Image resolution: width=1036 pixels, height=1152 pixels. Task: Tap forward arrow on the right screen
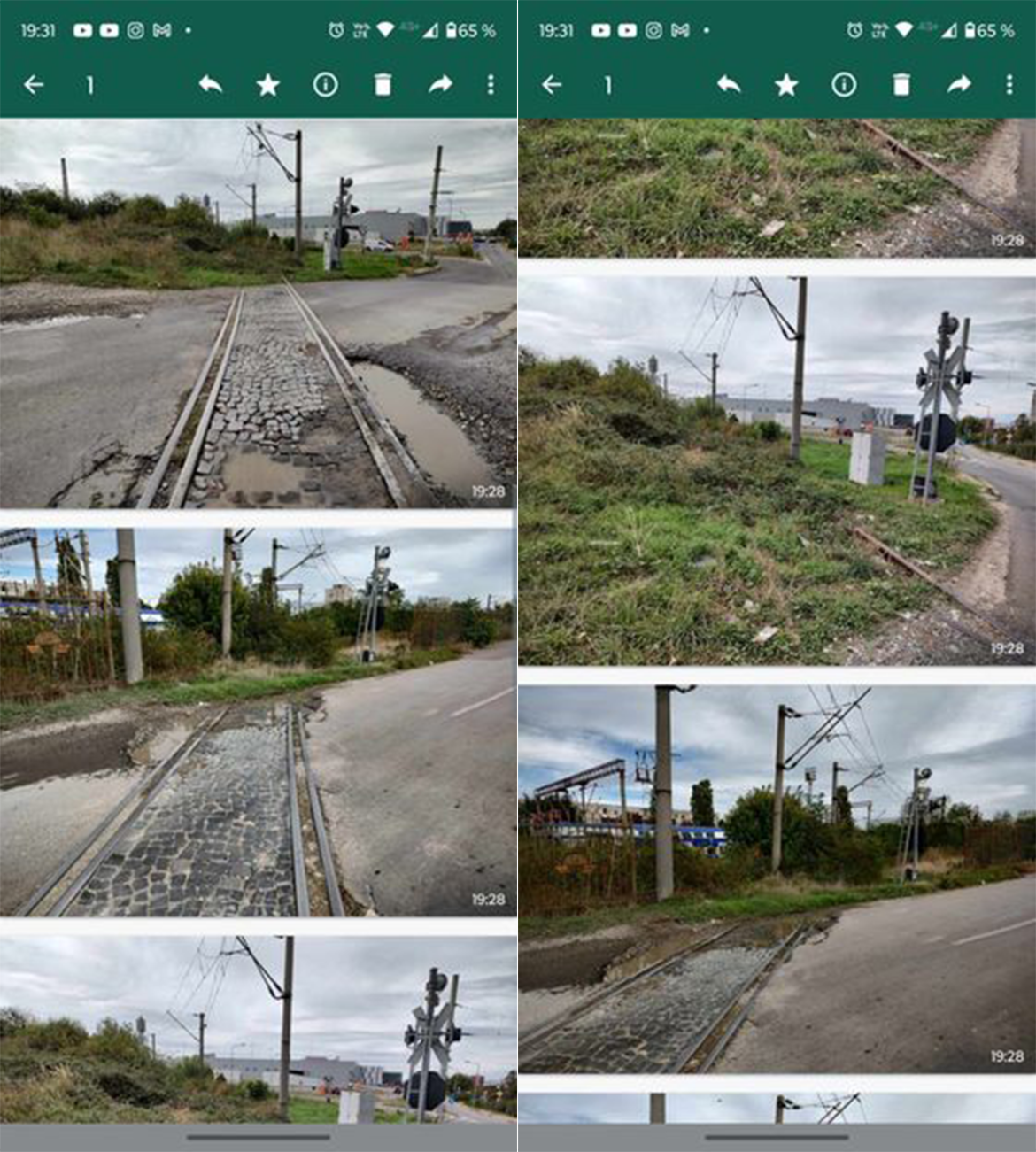pyautogui.click(x=958, y=85)
